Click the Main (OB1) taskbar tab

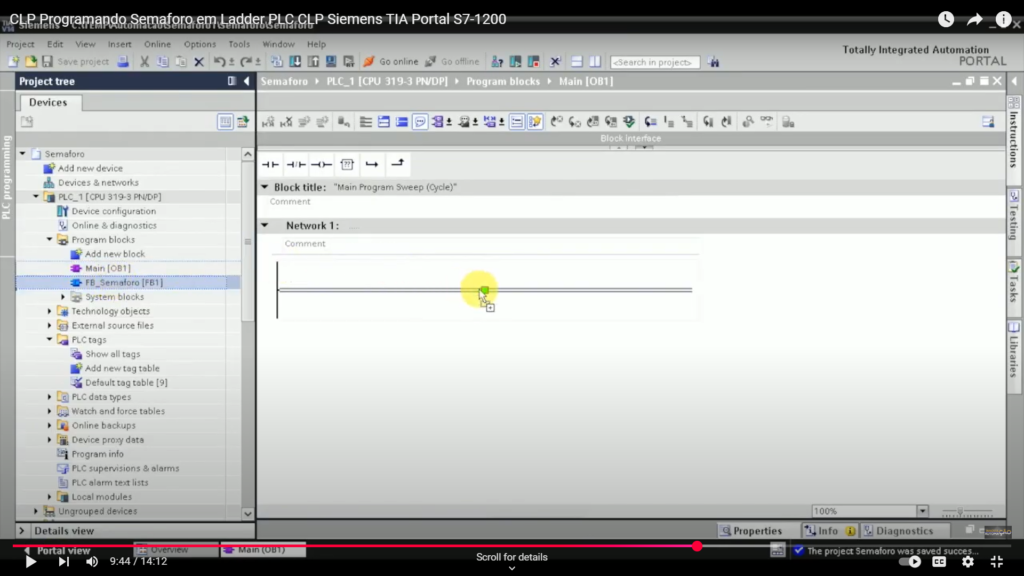(x=262, y=550)
